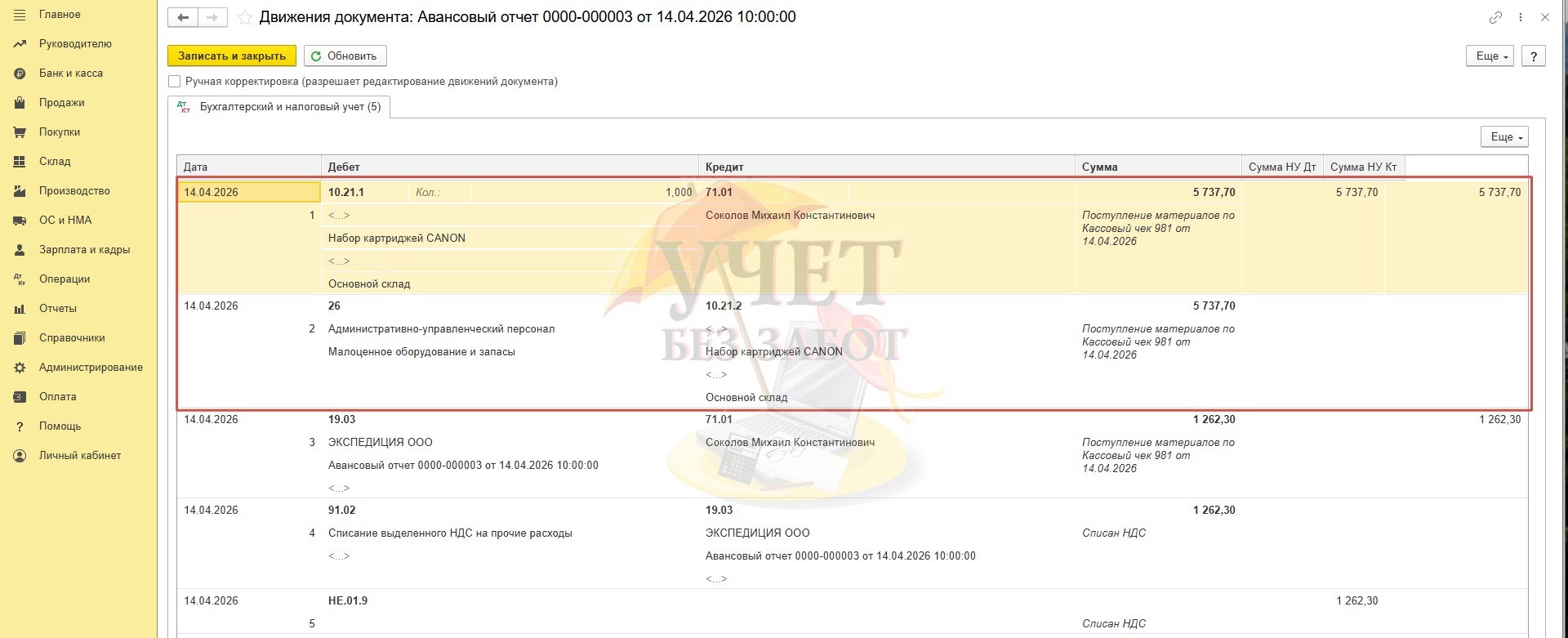Add document to favorites with star icon
The image size is (1568, 638).
click(244, 18)
